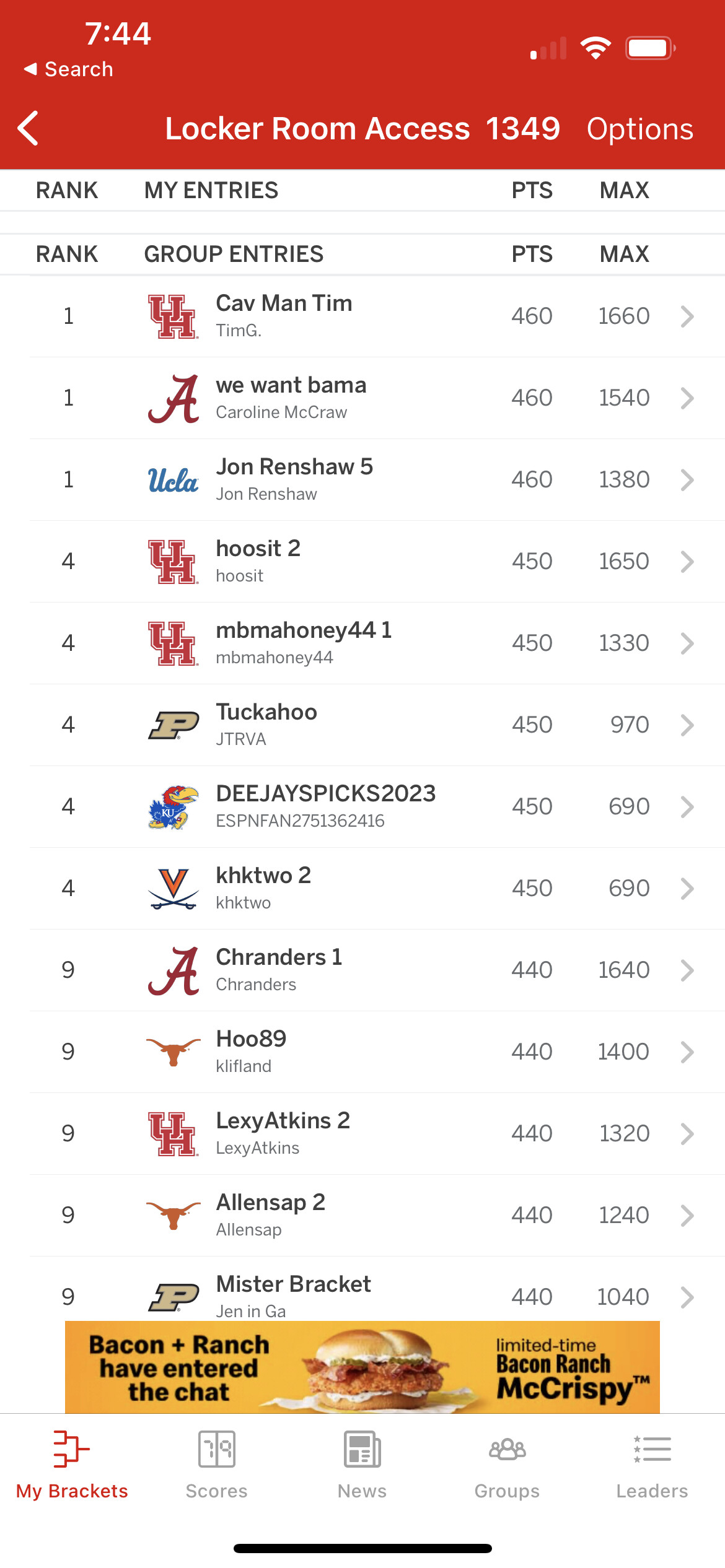
Task: Open the Options menu
Action: 639,129
